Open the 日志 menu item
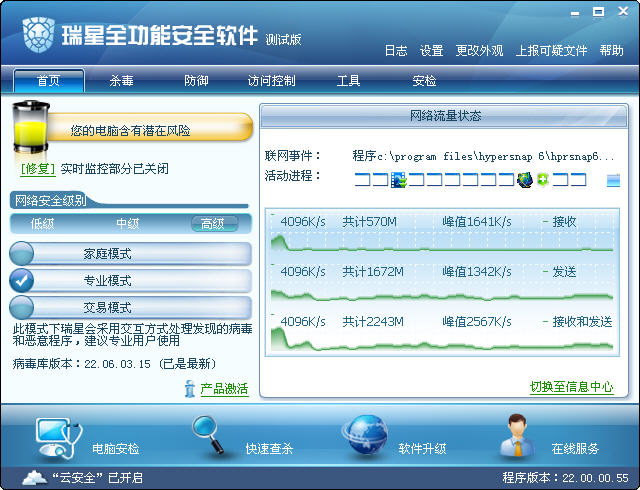The image size is (640, 490). tap(396, 51)
